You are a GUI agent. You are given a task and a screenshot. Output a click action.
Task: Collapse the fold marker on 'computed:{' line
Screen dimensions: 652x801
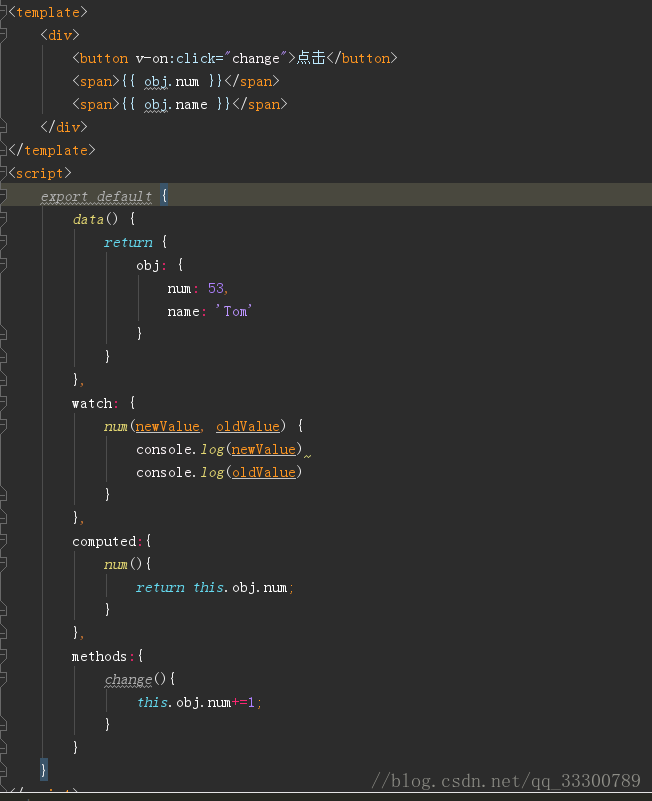click(x=3, y=540)
